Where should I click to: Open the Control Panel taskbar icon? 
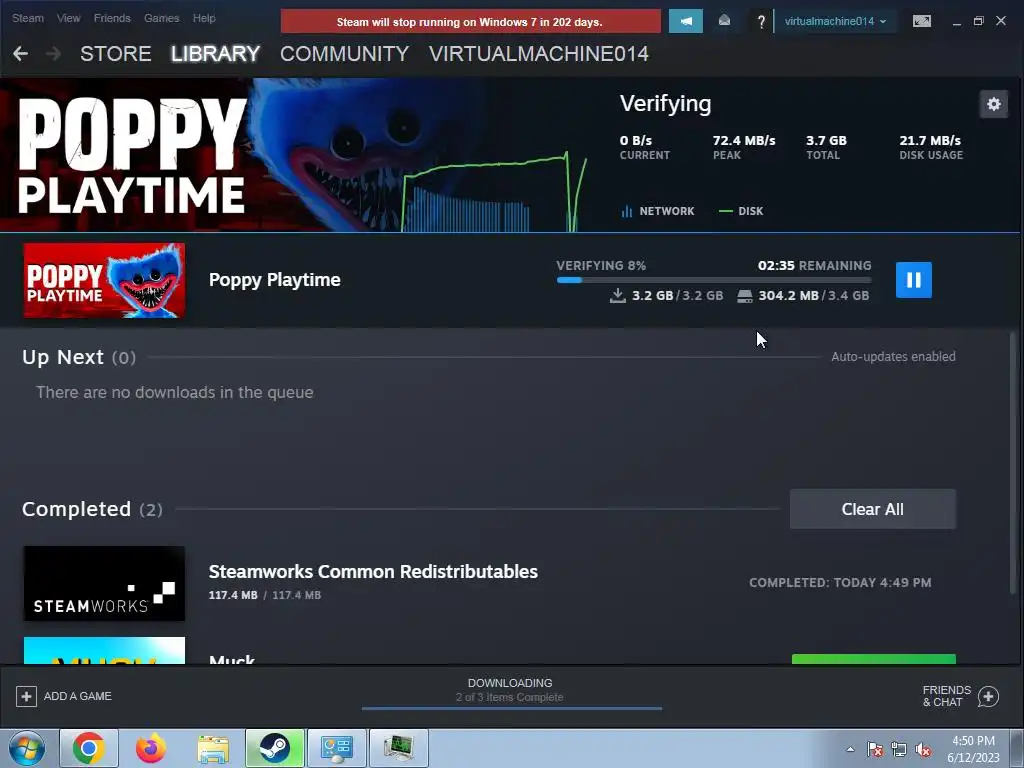click(337, 748)
